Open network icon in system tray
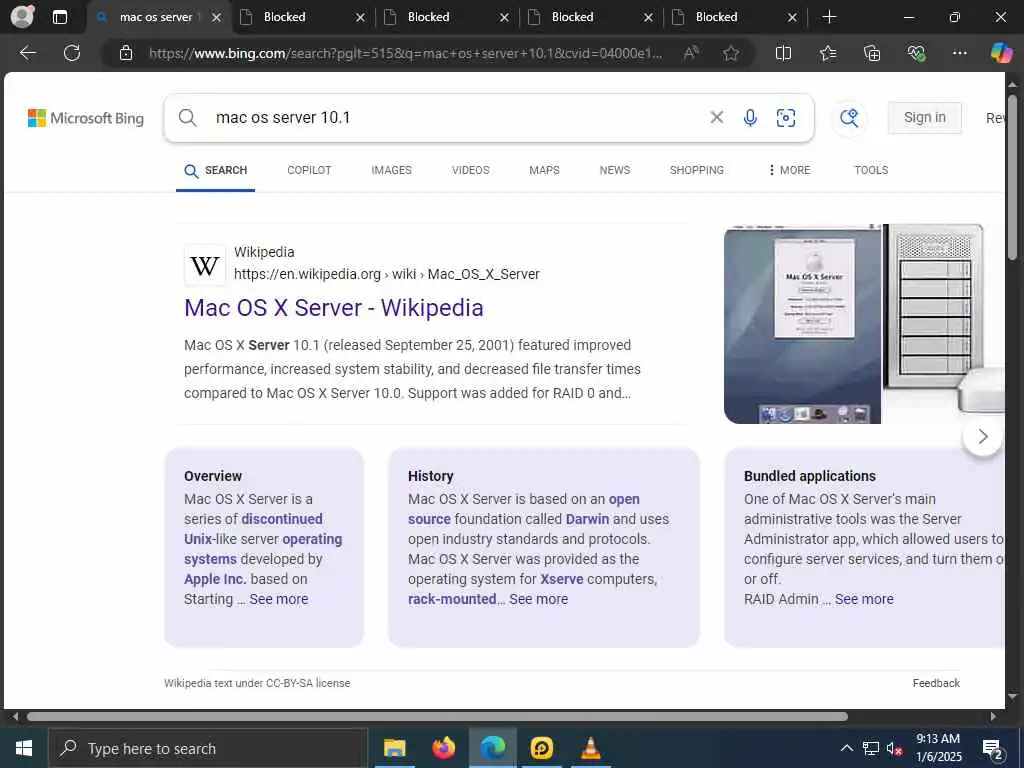This screenshot has width=1024, height=768. 871,748
